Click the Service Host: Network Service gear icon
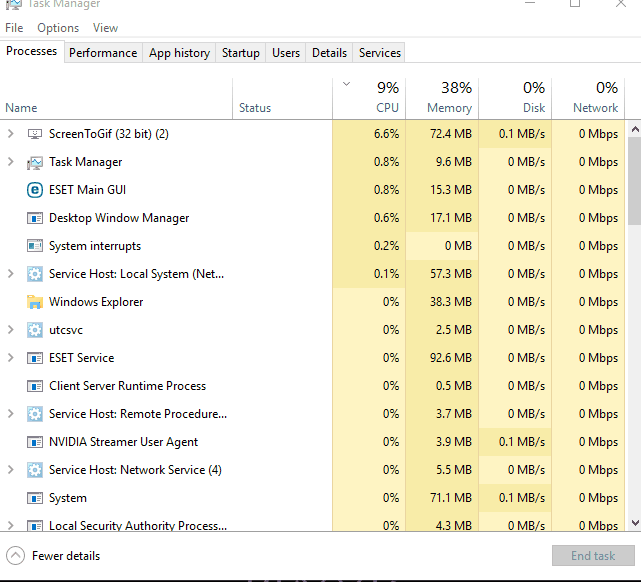Image resolution: width=641 pixels, height=582 pixels. coord(35,470)
